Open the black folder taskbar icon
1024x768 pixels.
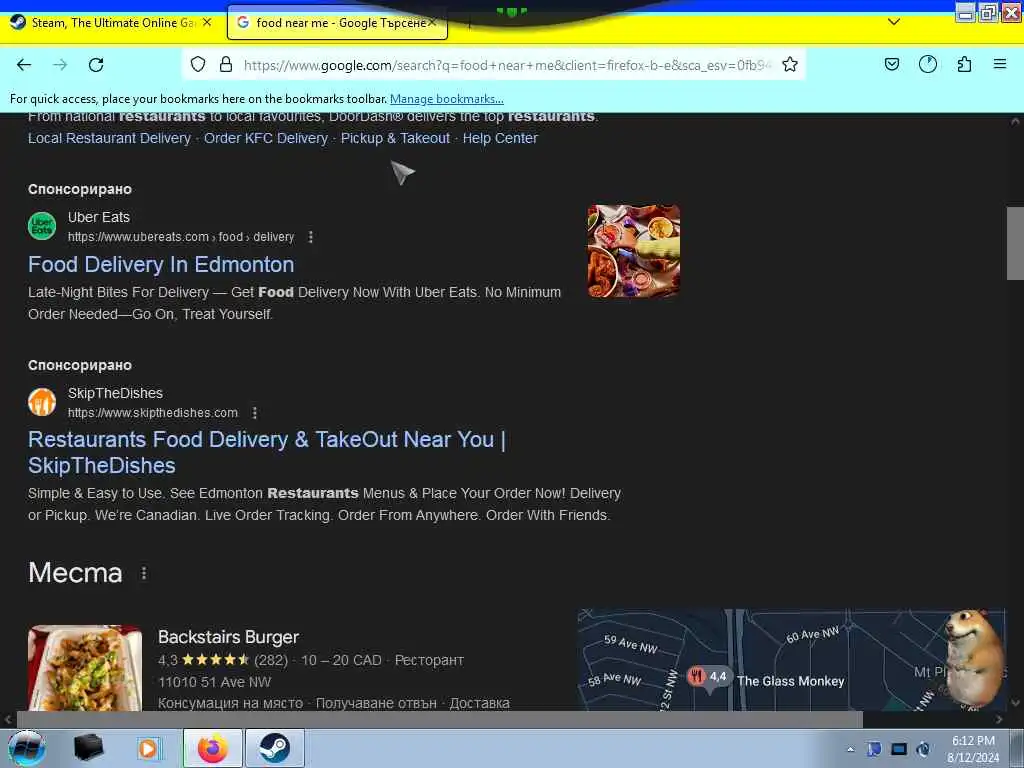89,748
